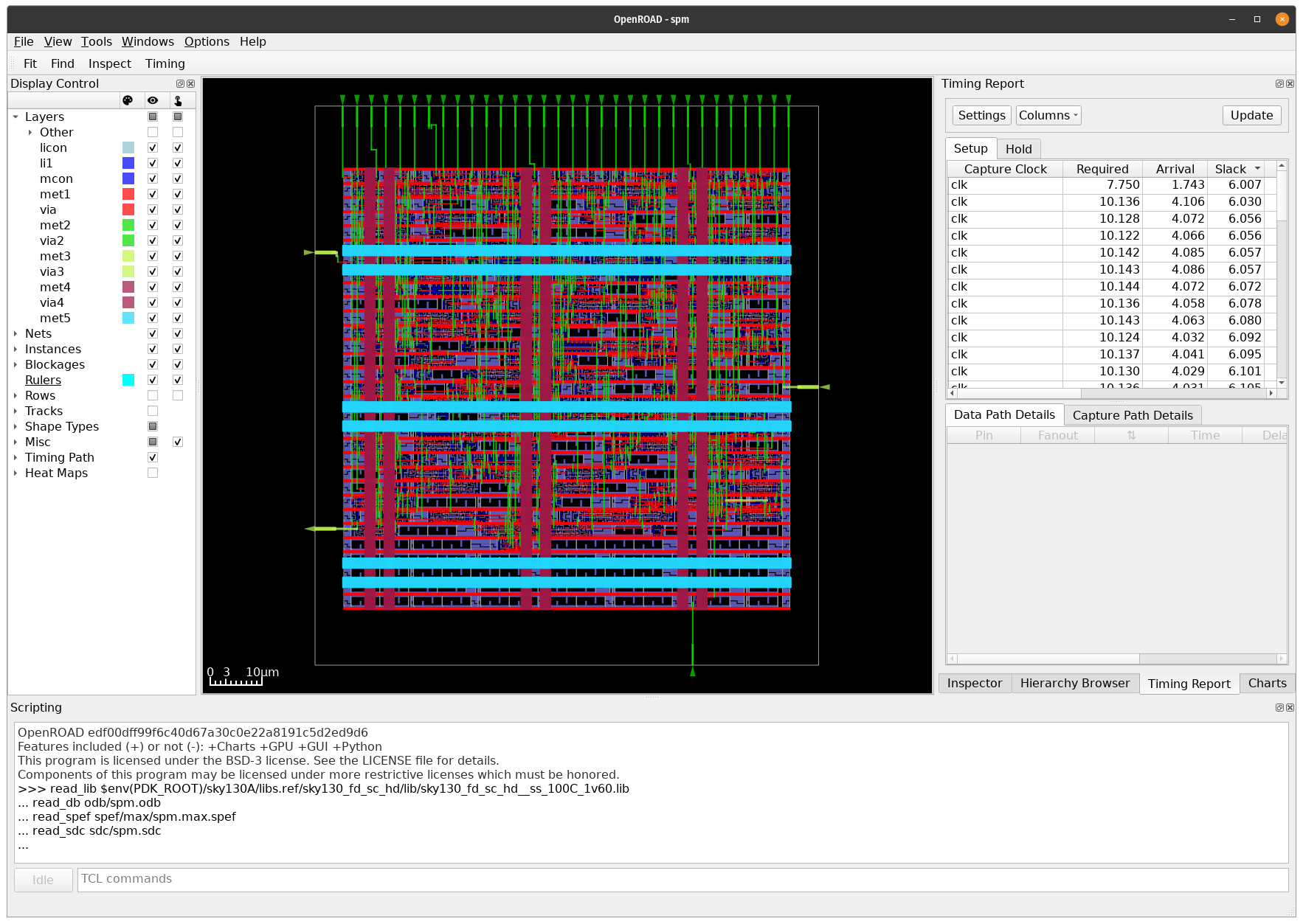Select timing row with slack 6.092
Screen dimensions: 1303x924
(1112, 338)
